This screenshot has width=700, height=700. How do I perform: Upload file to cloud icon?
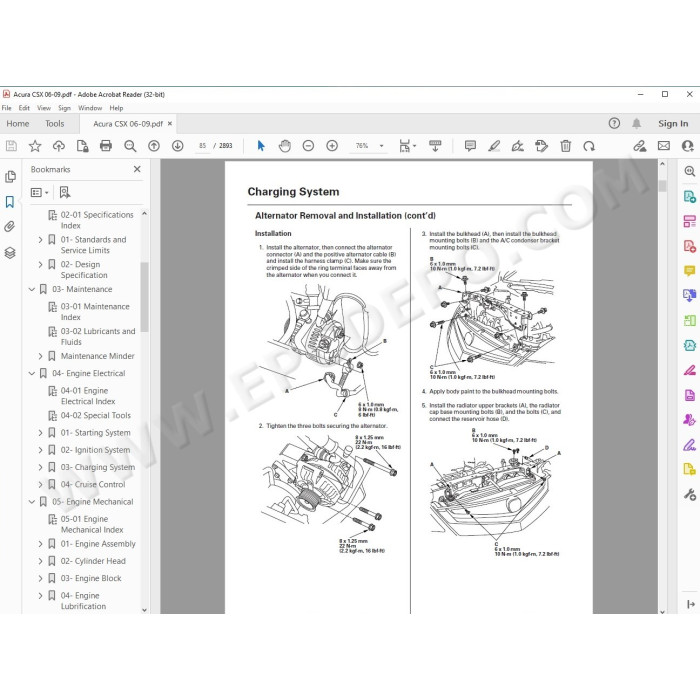58,146
